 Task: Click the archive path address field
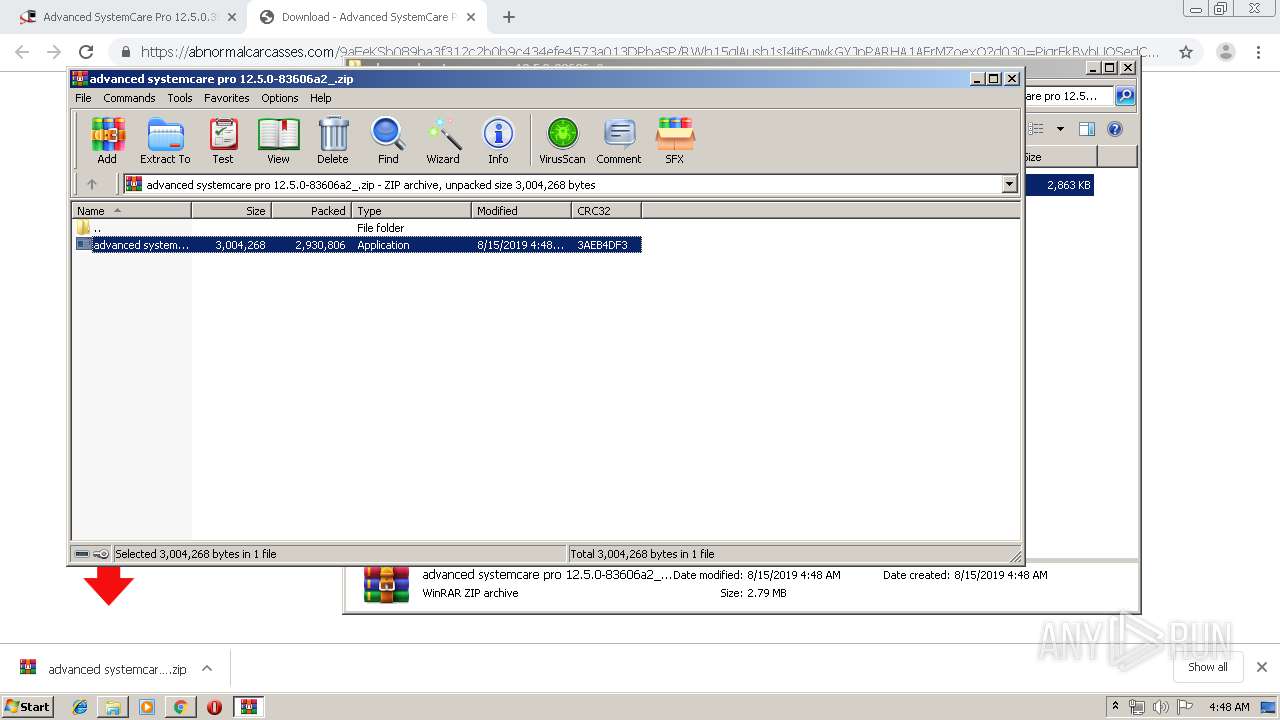click(562, 184)
